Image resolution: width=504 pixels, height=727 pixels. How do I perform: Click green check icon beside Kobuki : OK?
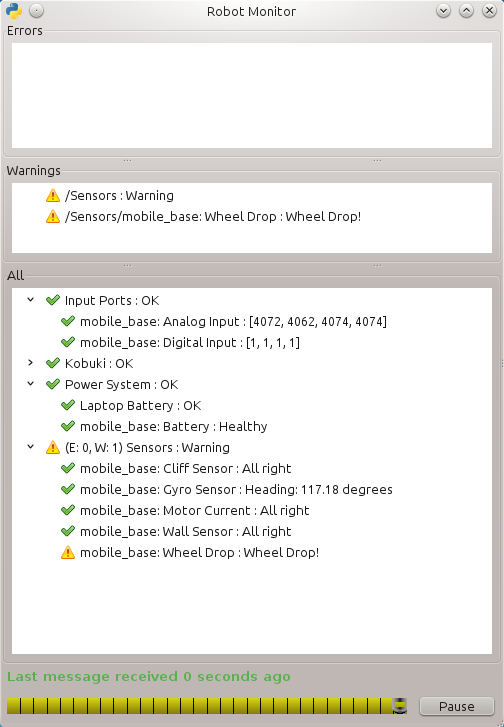coord(53,363)
